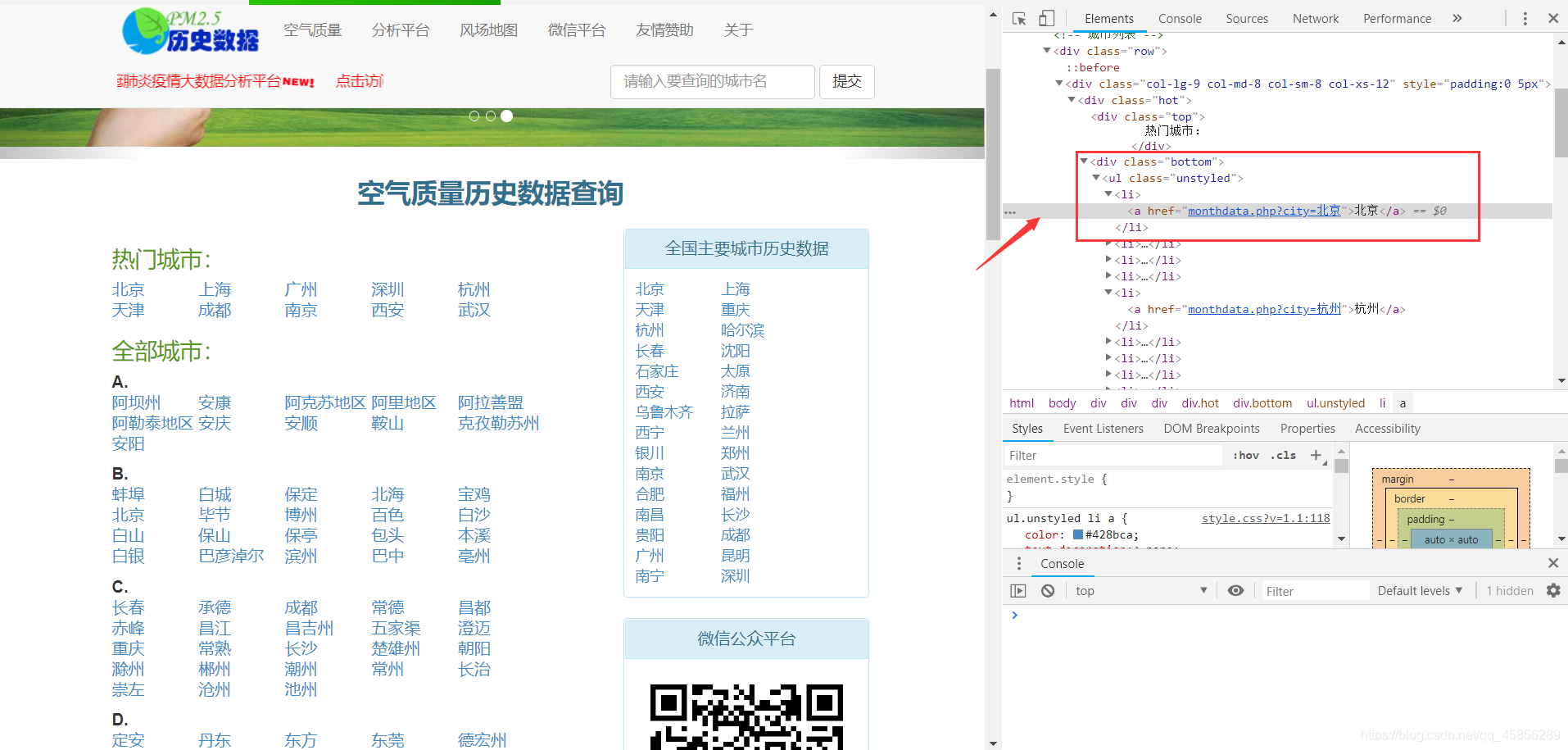
Task: Close the Console drawer
Action: (x=1552, y=563)
